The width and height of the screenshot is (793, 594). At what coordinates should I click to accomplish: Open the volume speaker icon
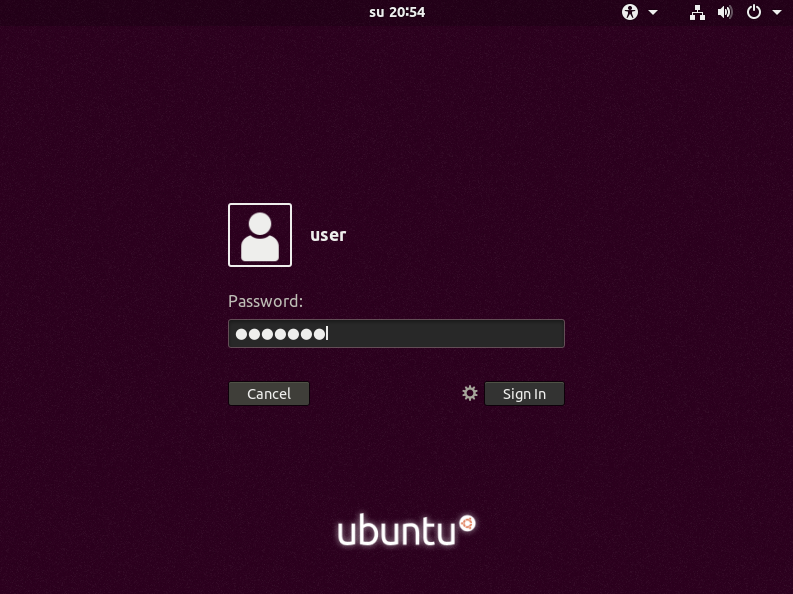click(x=725, y=12)
